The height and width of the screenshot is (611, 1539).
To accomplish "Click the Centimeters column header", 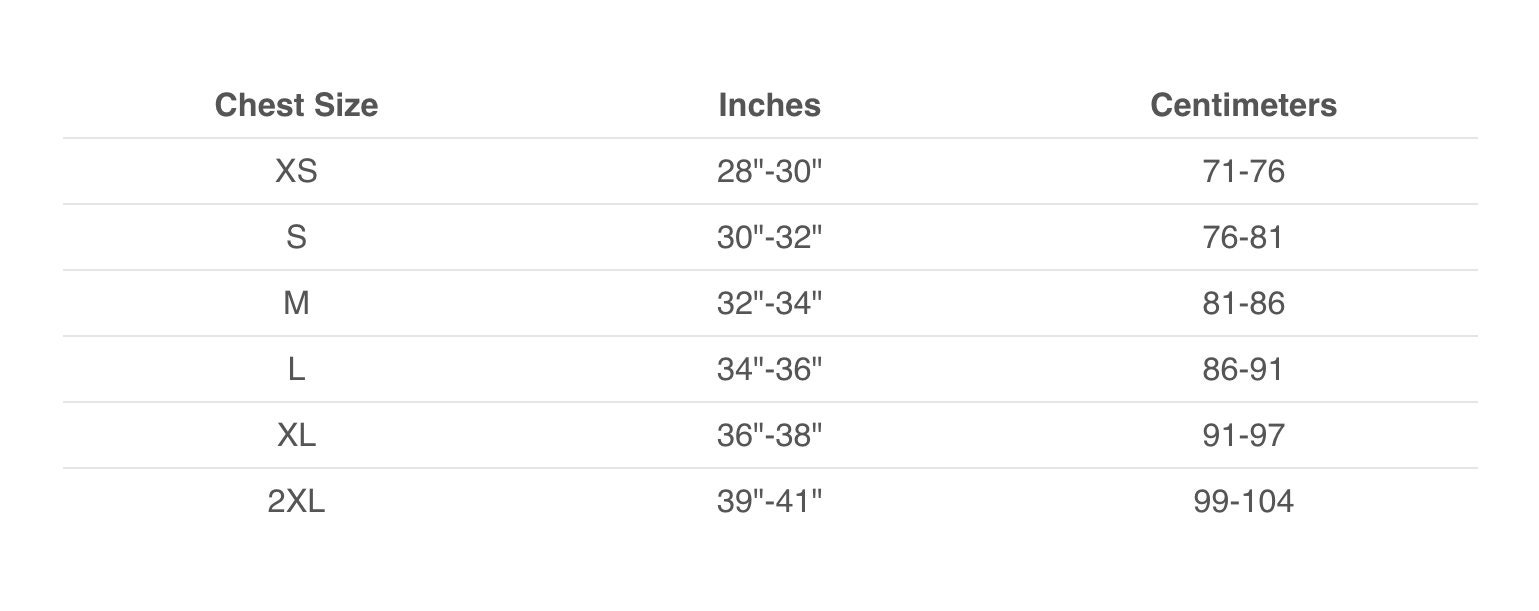I will pos(1243,105).
